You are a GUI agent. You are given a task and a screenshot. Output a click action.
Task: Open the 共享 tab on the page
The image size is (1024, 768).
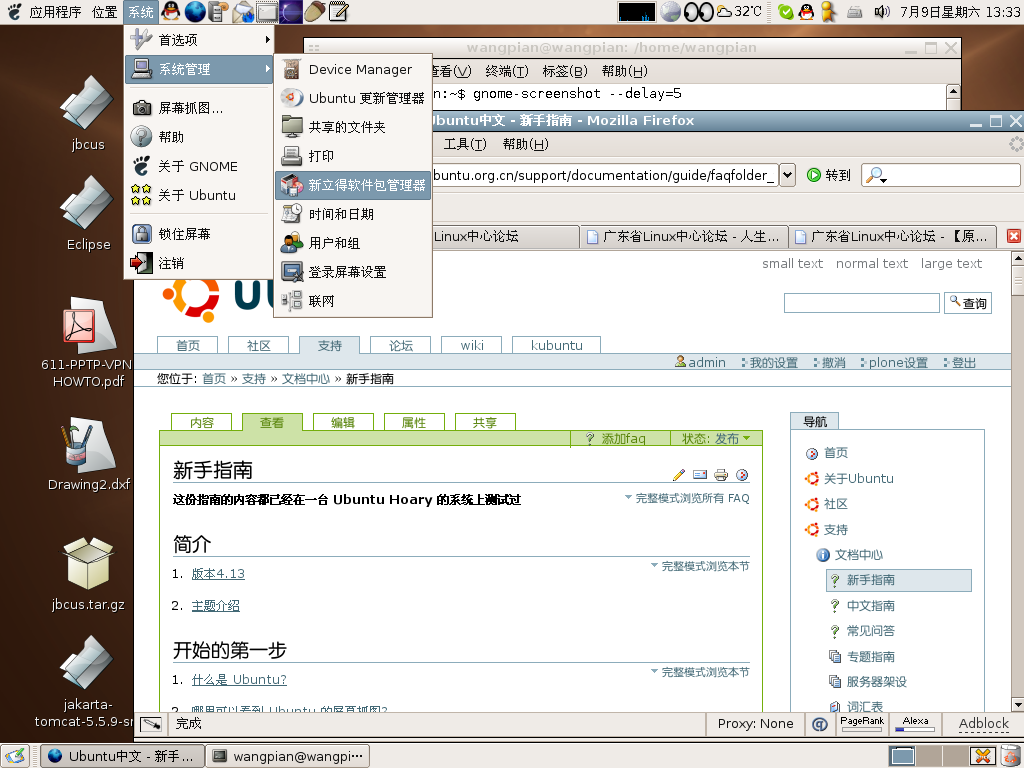pyautogui.click(x=485, y=423)
